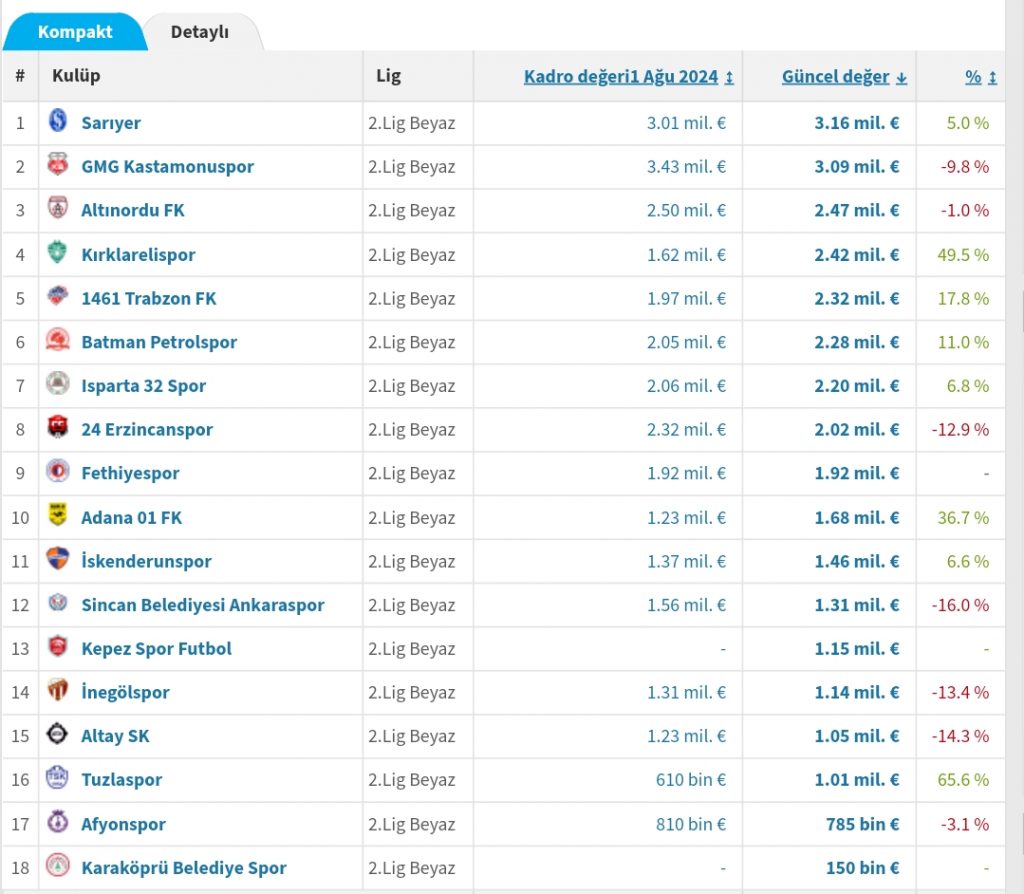1024x894 pixels.
Task: Click the Kepez Spor Futbol crest icon
Action: pos(58,647)
